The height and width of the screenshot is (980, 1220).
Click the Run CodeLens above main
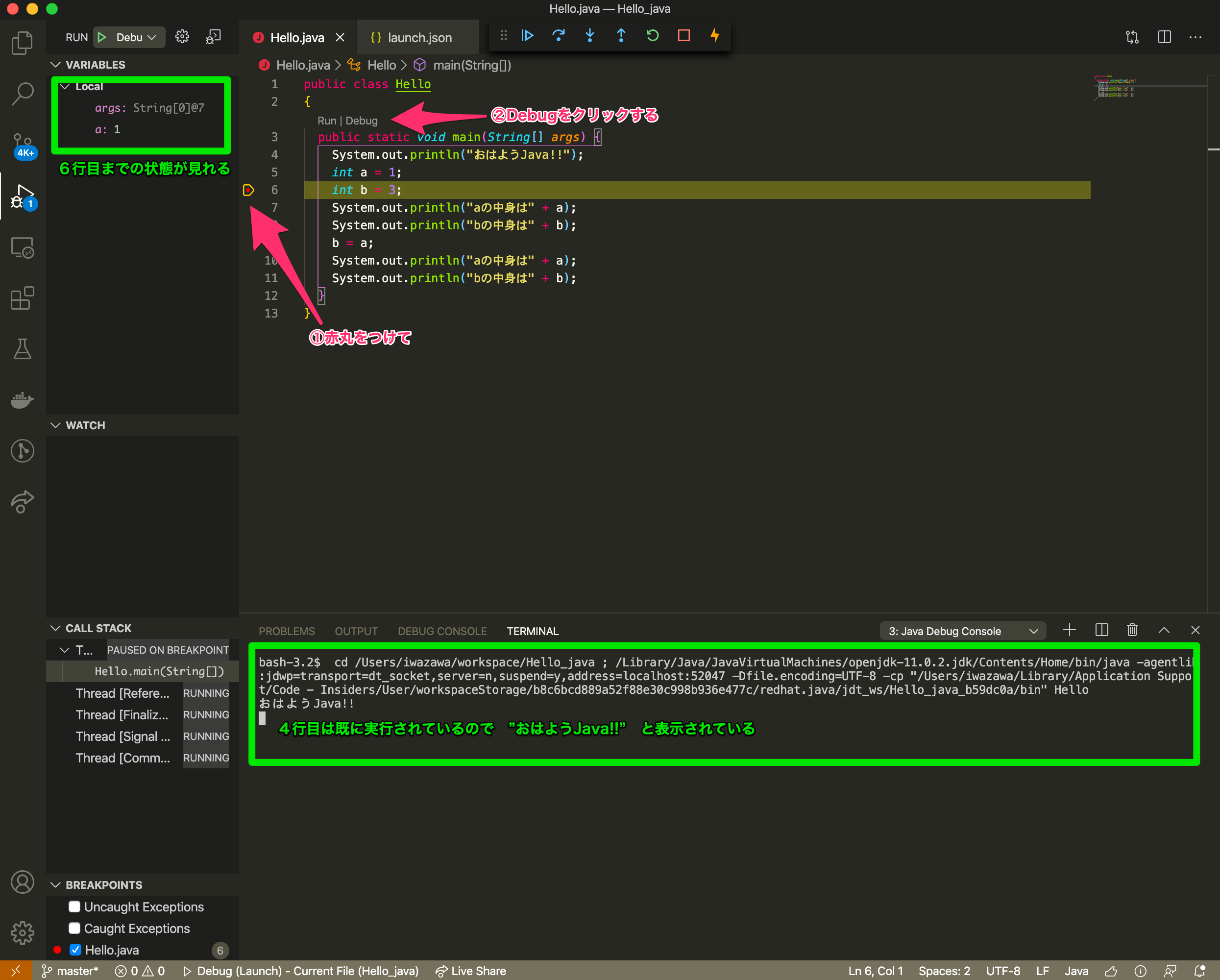[326, 121]
